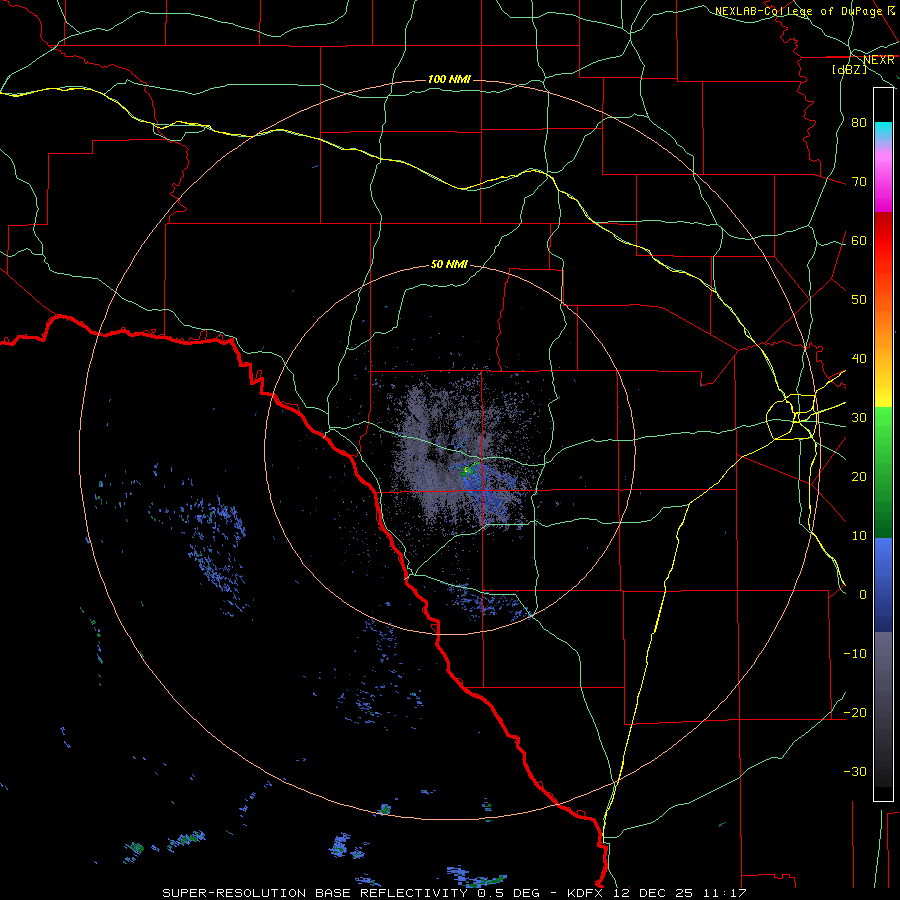This screenshot has width=900, height=900.
Task: Click the -30 value on the dBZ scale
Action: click(x=855, y=771)
